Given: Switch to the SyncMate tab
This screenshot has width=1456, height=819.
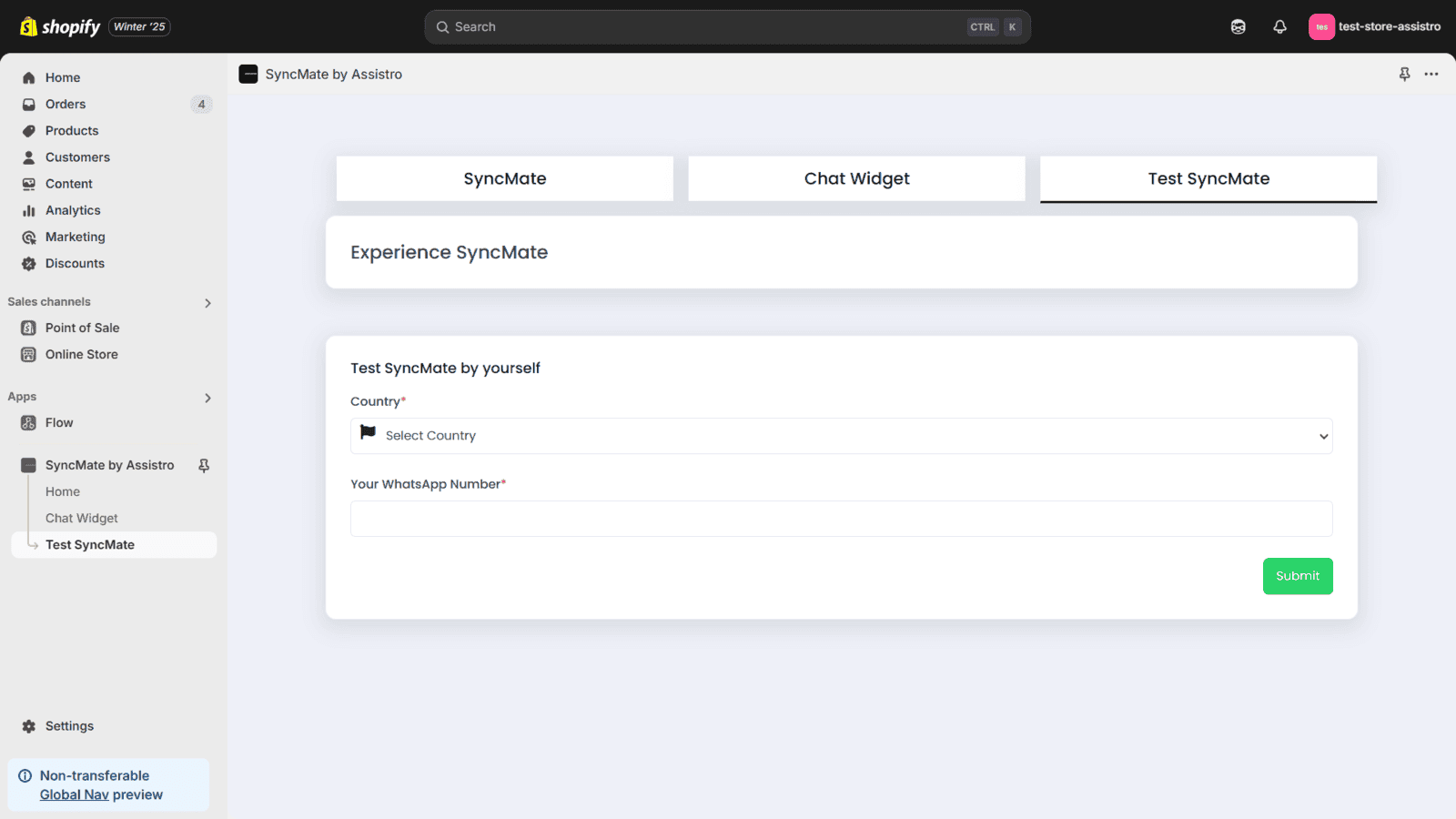Looking at the screenshot, I should tap(505, 178).
